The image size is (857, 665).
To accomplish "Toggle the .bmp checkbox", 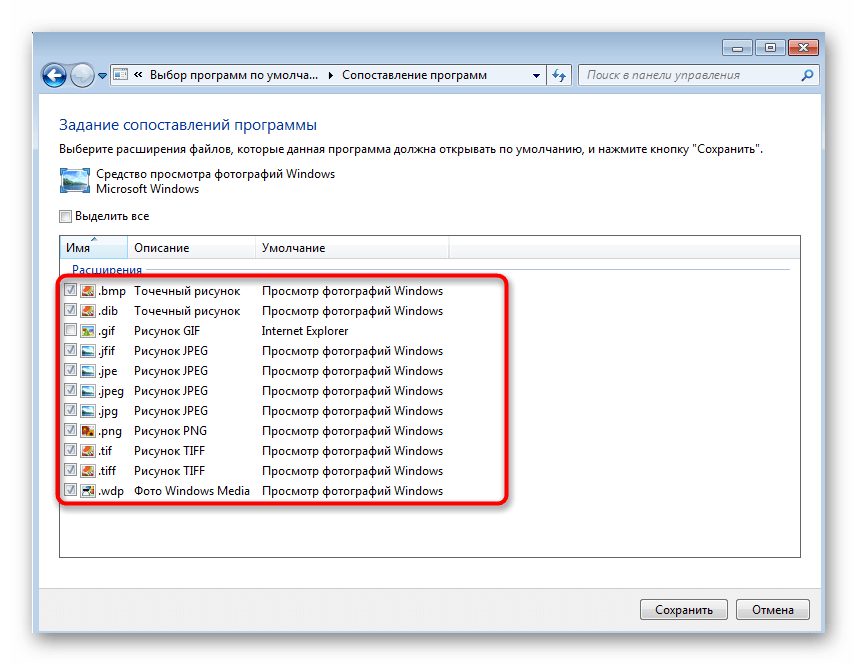I will 71,290.
